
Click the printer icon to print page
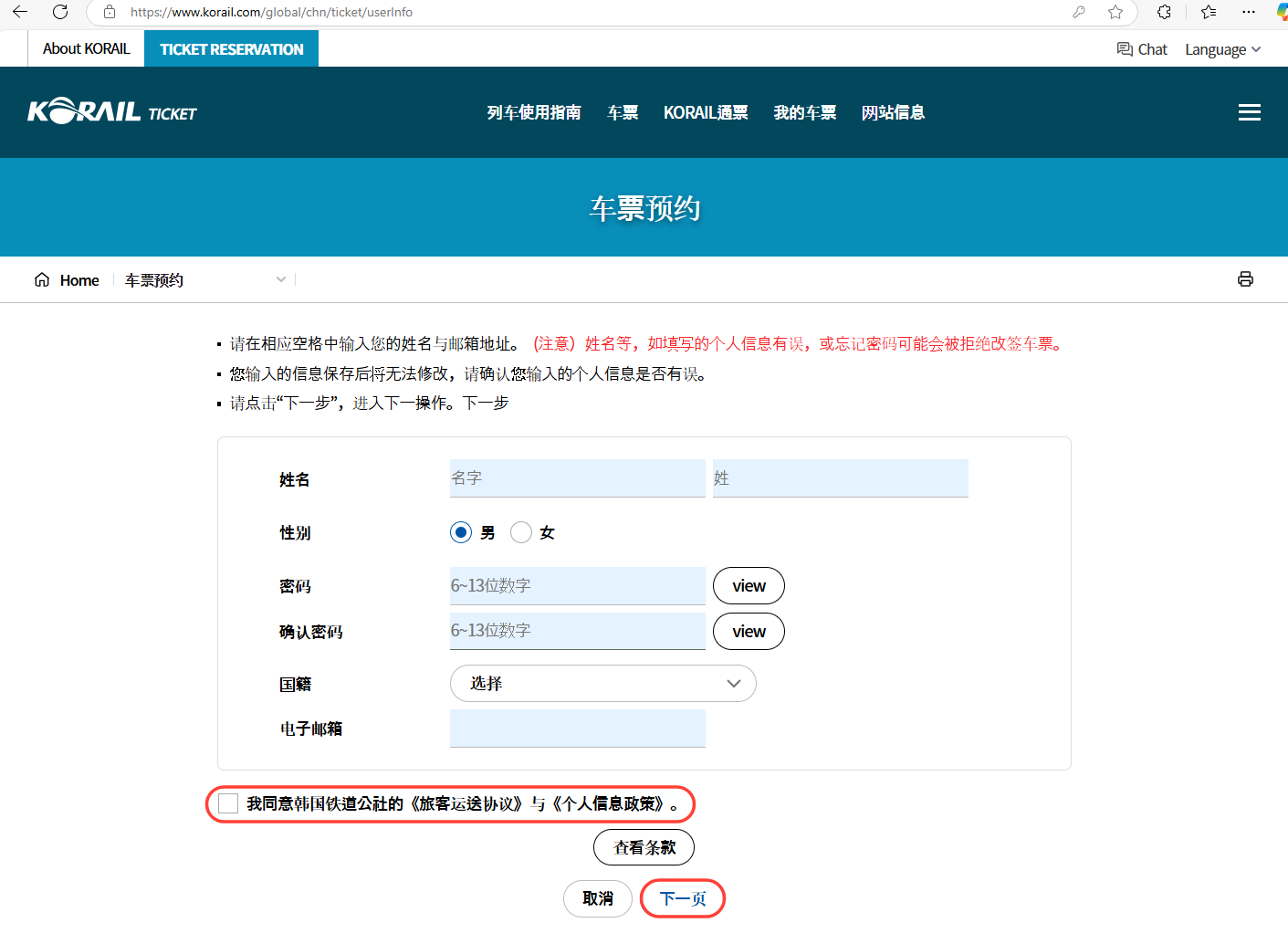[x=1245, y=279]
